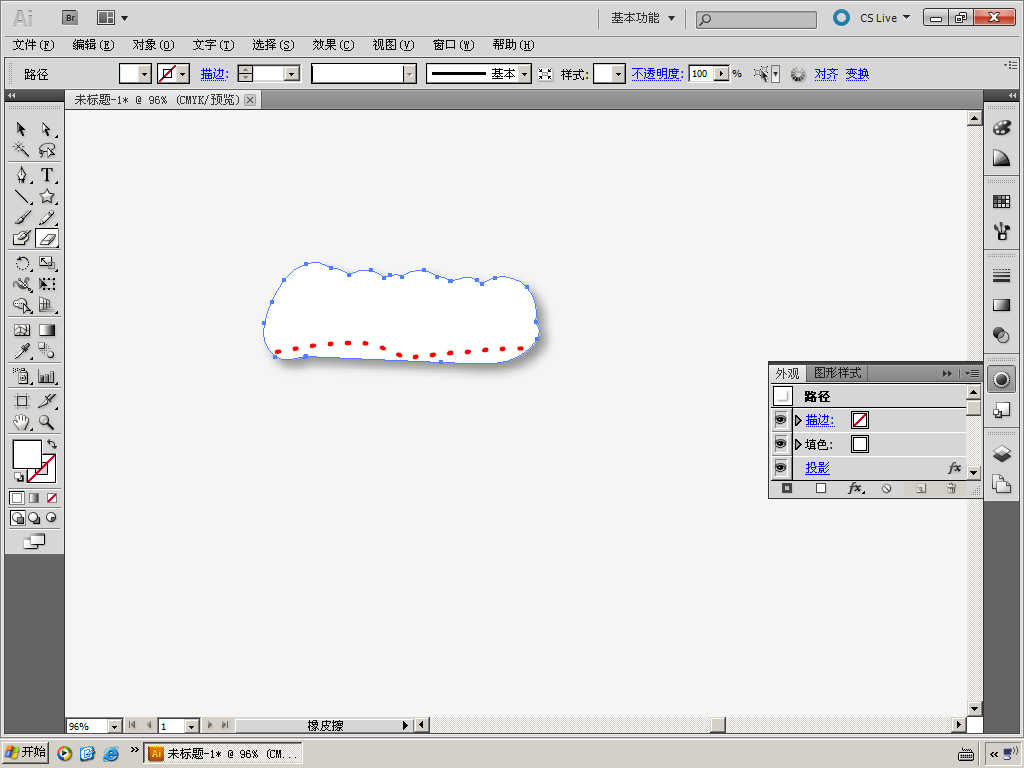The height and width of the screenshot is (768, 1024).
Task: Open the zoom level 96% dropdown
Action: coord(113,726)
